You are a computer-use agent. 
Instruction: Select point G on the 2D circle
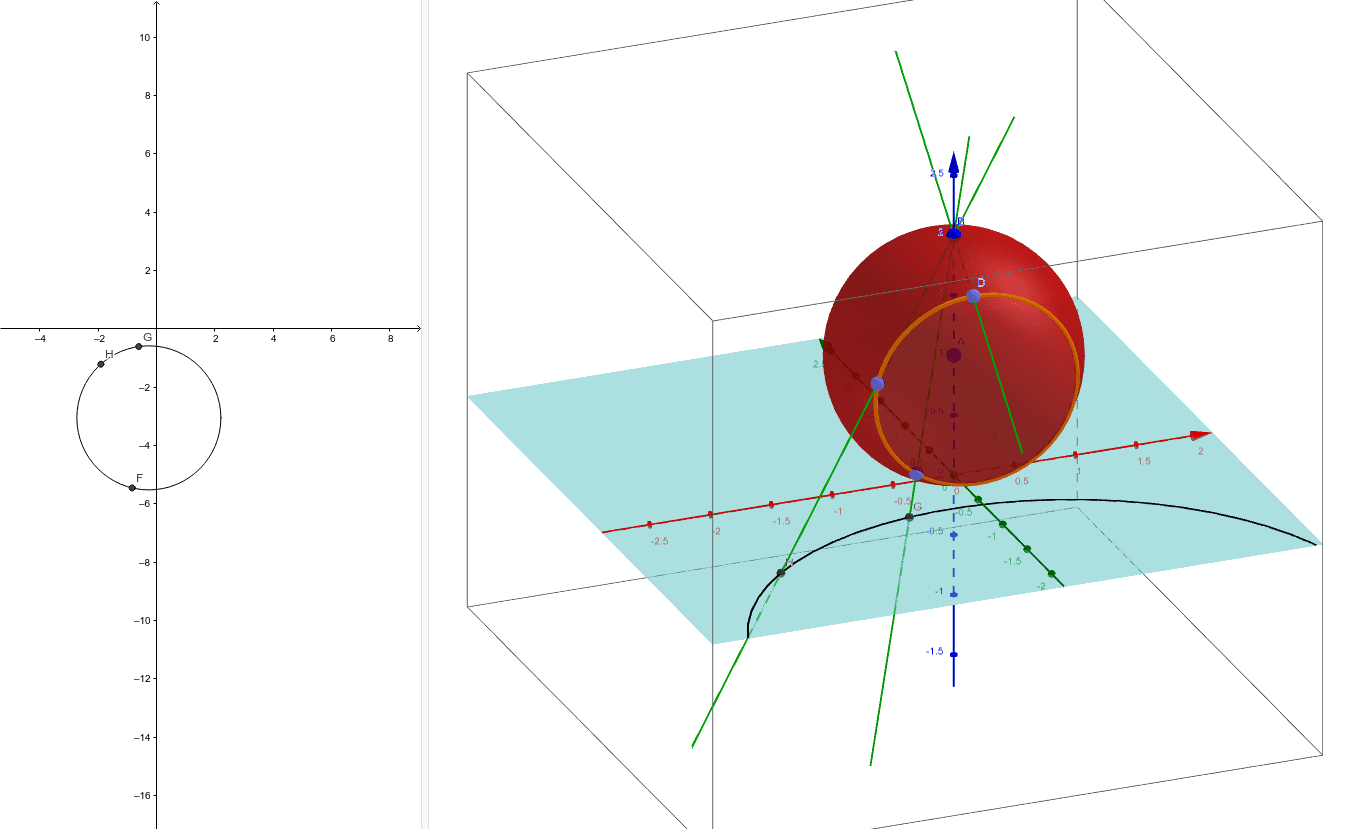tap(139, 347)
